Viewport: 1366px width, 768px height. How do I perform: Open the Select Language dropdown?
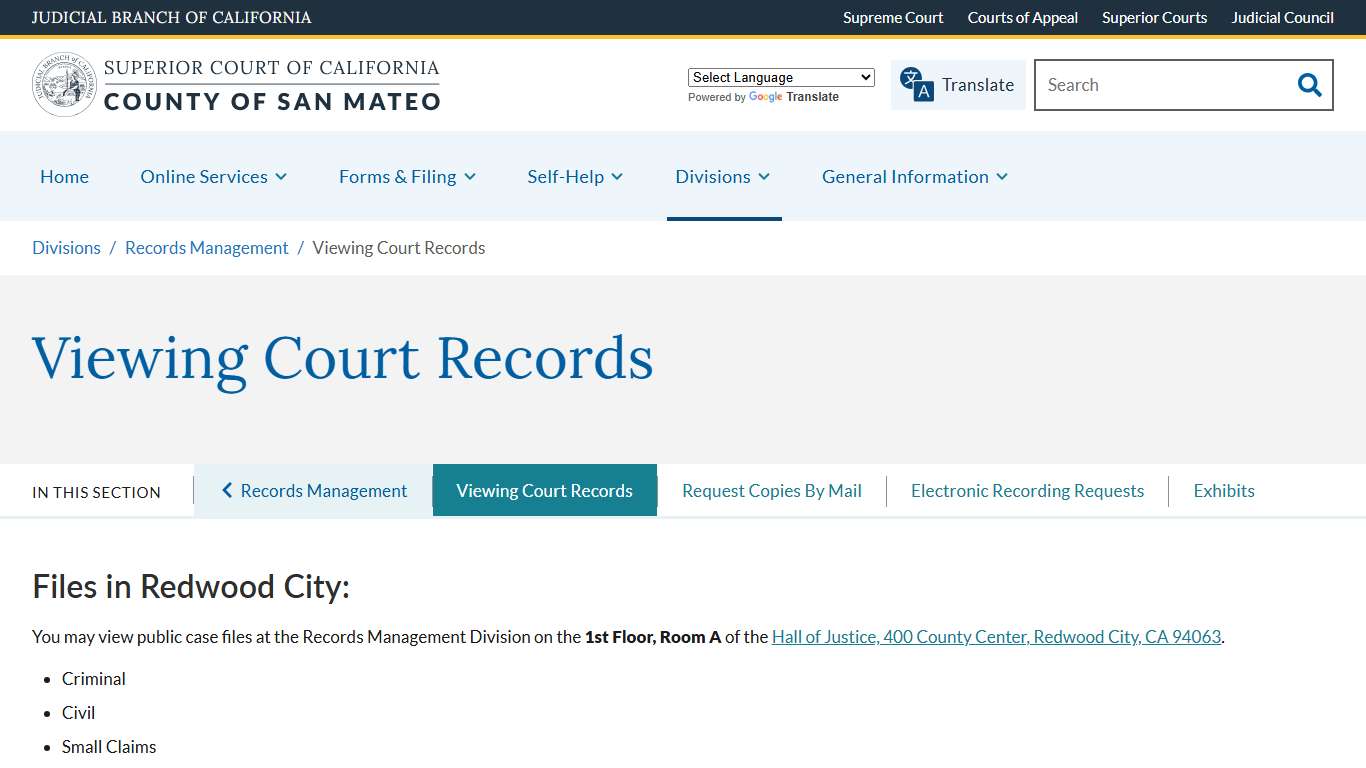click(x=781, y=77)
